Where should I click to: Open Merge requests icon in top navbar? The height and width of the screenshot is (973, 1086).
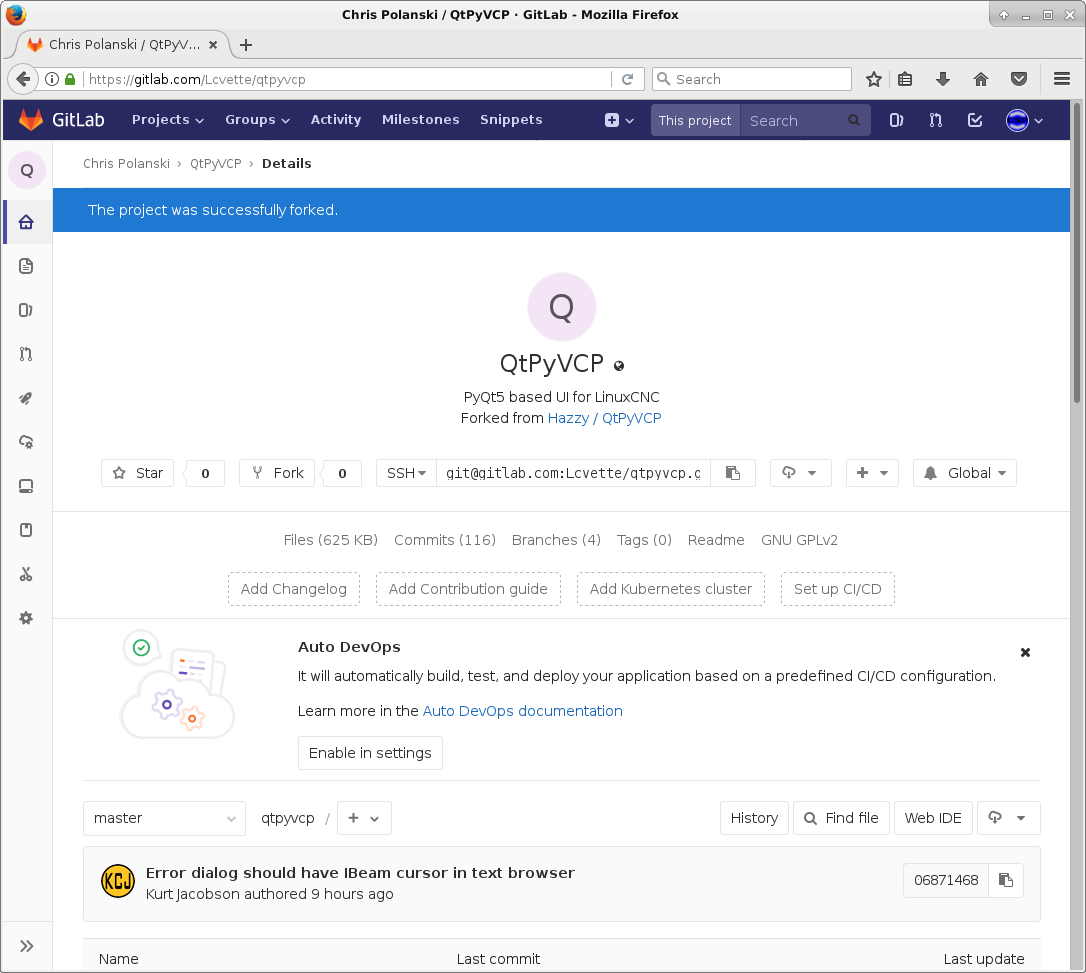click(936, 120)
